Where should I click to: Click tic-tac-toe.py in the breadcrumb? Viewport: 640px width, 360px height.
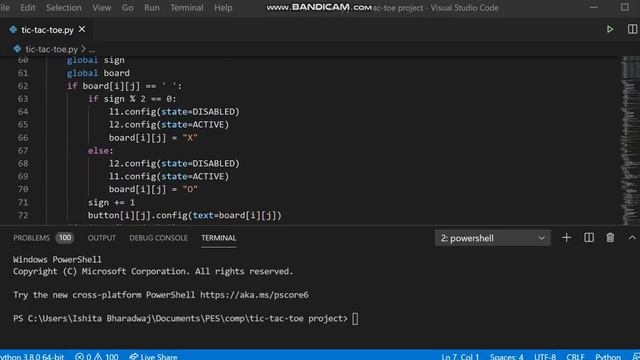point(51,49)
